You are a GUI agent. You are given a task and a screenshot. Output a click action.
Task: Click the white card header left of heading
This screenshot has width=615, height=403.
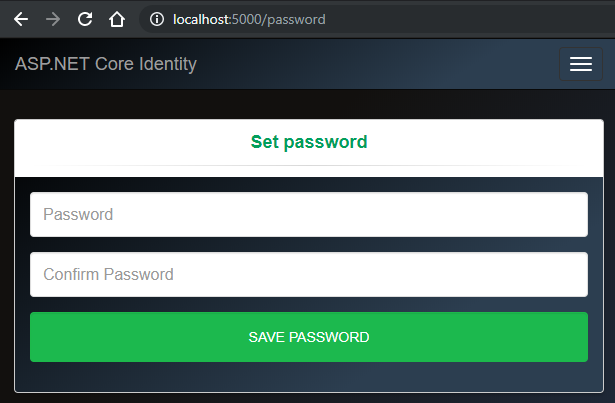pos(120,142)
